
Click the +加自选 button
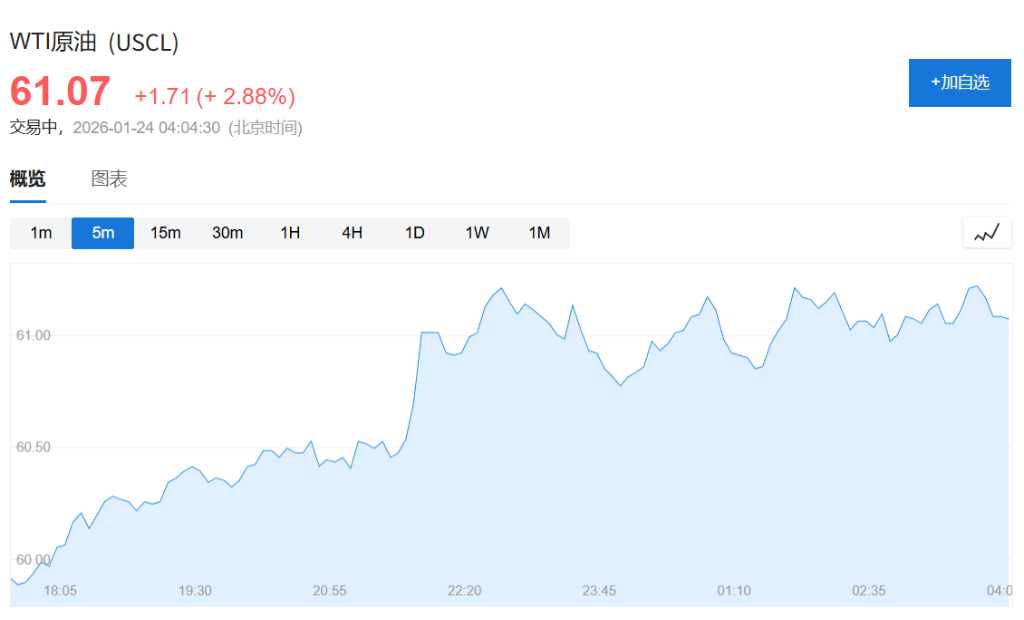[x=959, y=82]
